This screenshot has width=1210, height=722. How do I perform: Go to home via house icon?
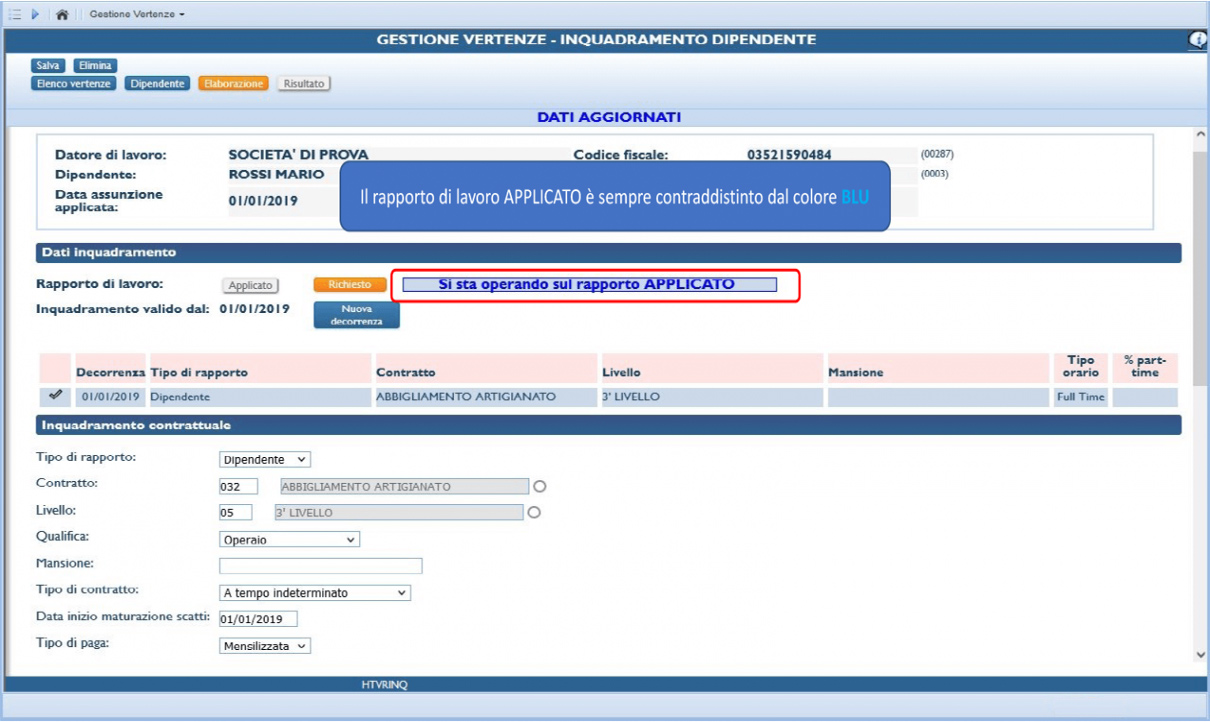[63, 15]
